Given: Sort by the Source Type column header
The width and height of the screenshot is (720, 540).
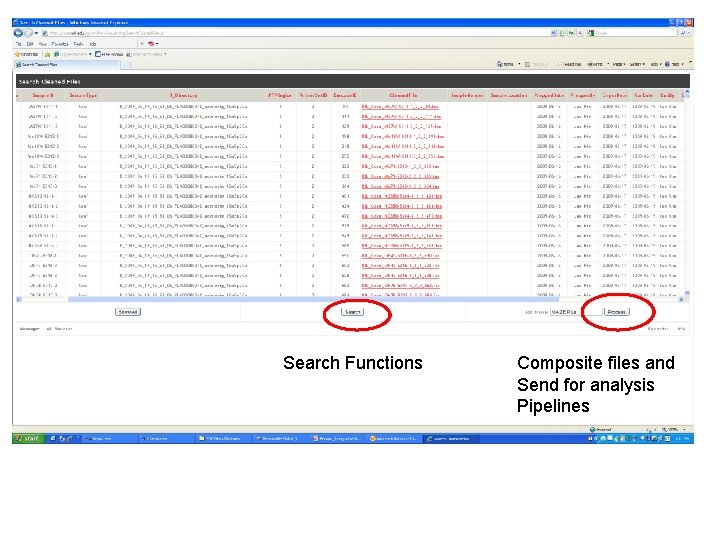Looking at the screenshot, I should [x=83, y=96].
